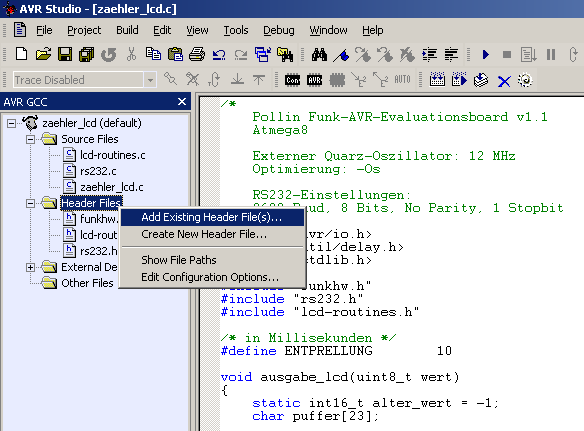Print the file with the printer icon

click(197, 55)
